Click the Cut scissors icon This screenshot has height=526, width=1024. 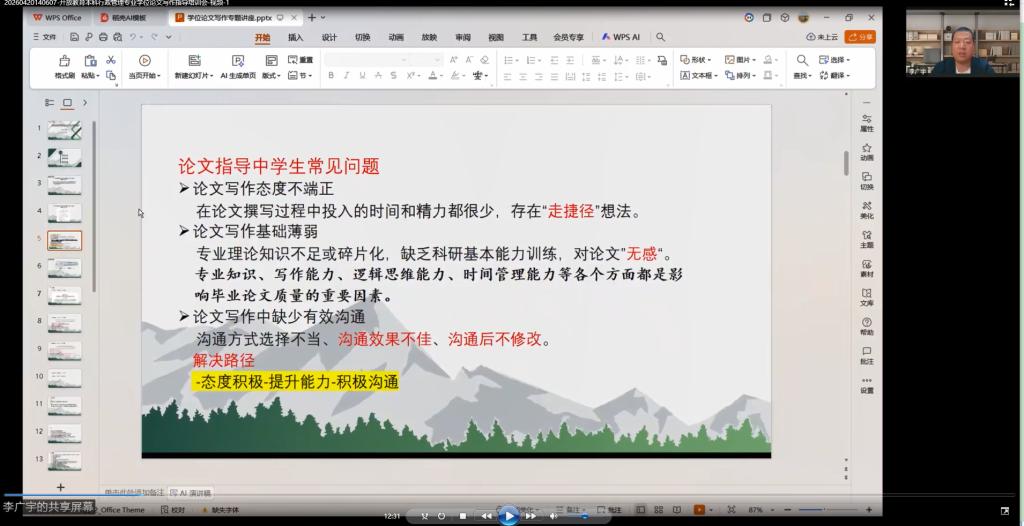[x=111, y=60]
